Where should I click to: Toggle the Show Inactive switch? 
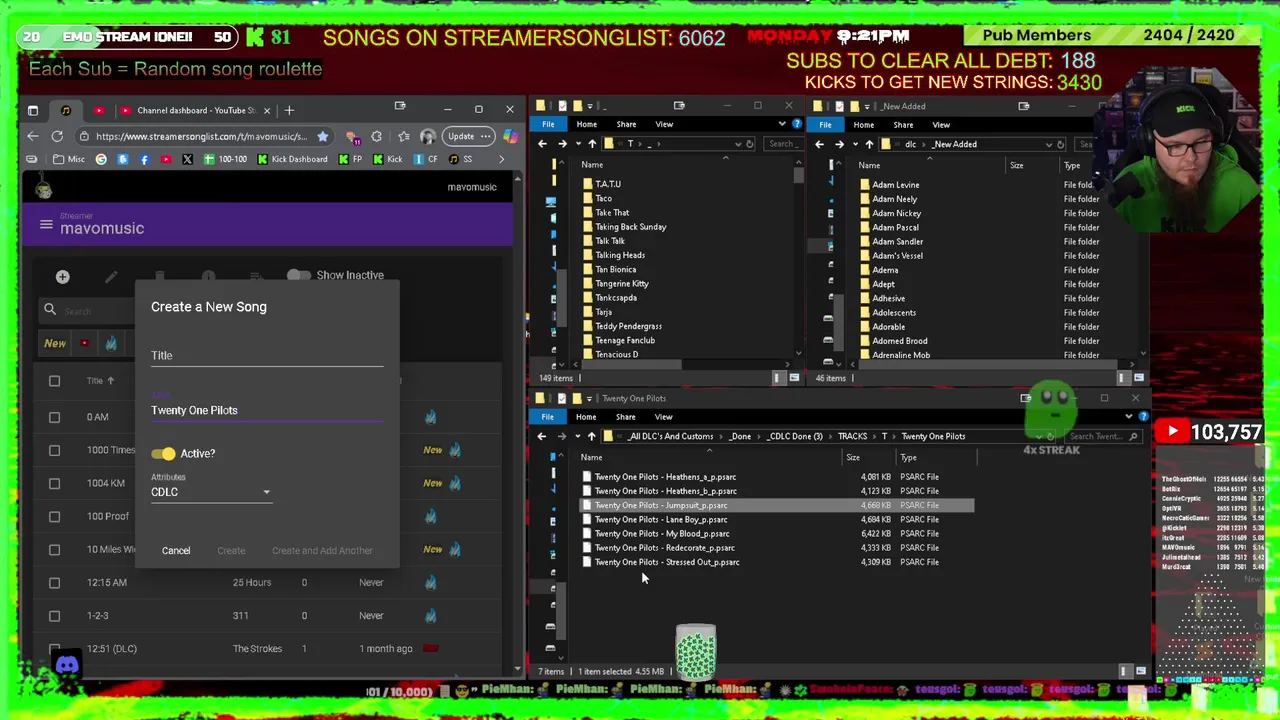point(298,275)
